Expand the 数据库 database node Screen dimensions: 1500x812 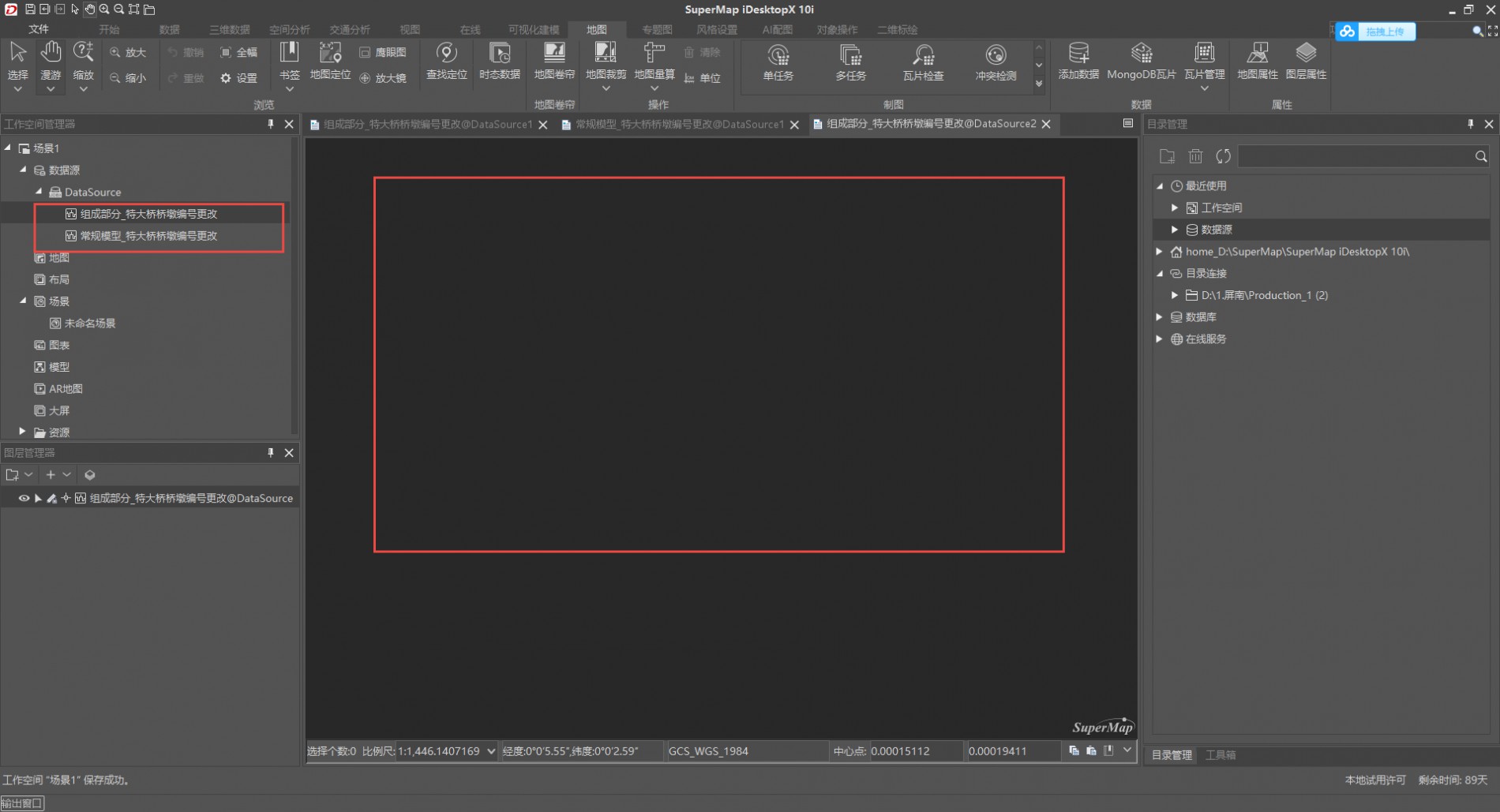click(x=1160, y=316)
